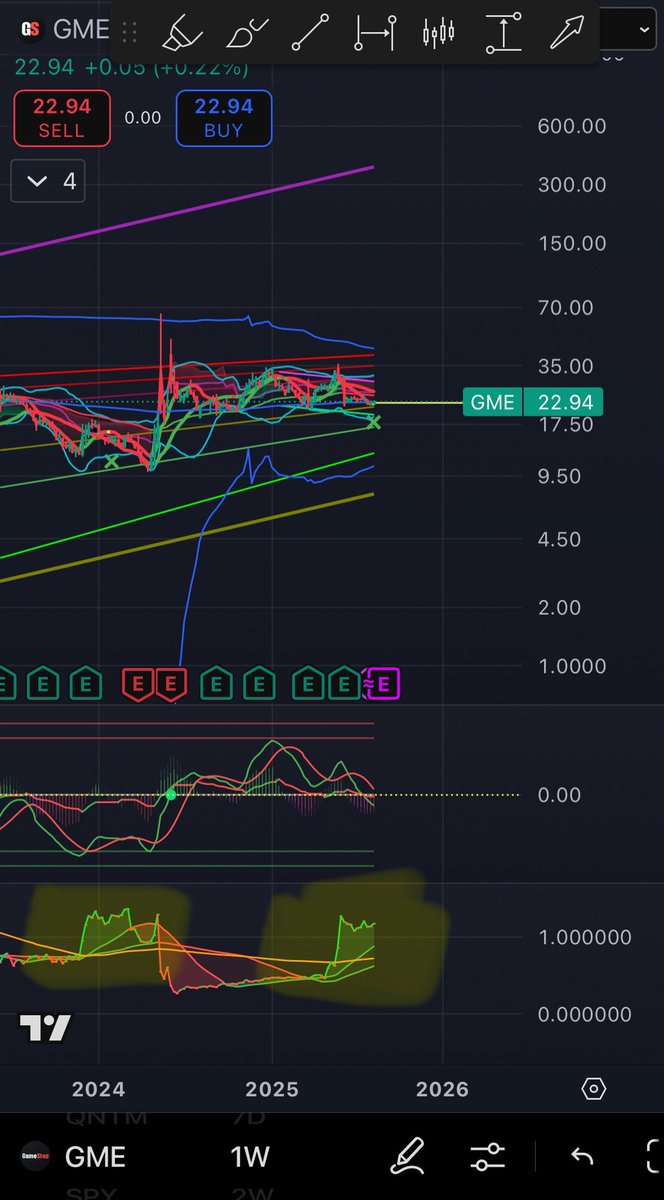Tap the 1.0000 price axis label
Viewport: 664px width, 1200px height.
572,666
